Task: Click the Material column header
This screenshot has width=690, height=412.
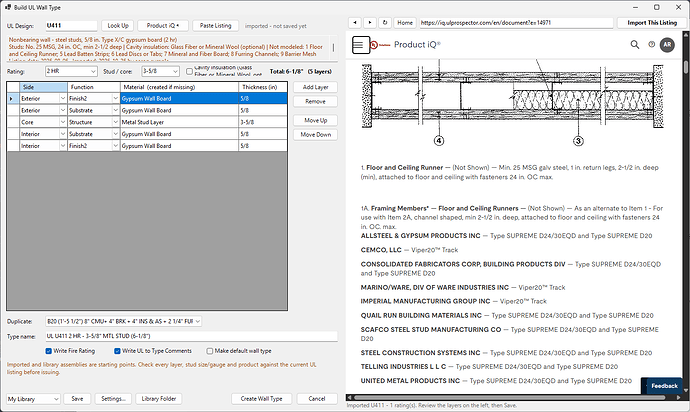Action: click(x=179, y=87)
